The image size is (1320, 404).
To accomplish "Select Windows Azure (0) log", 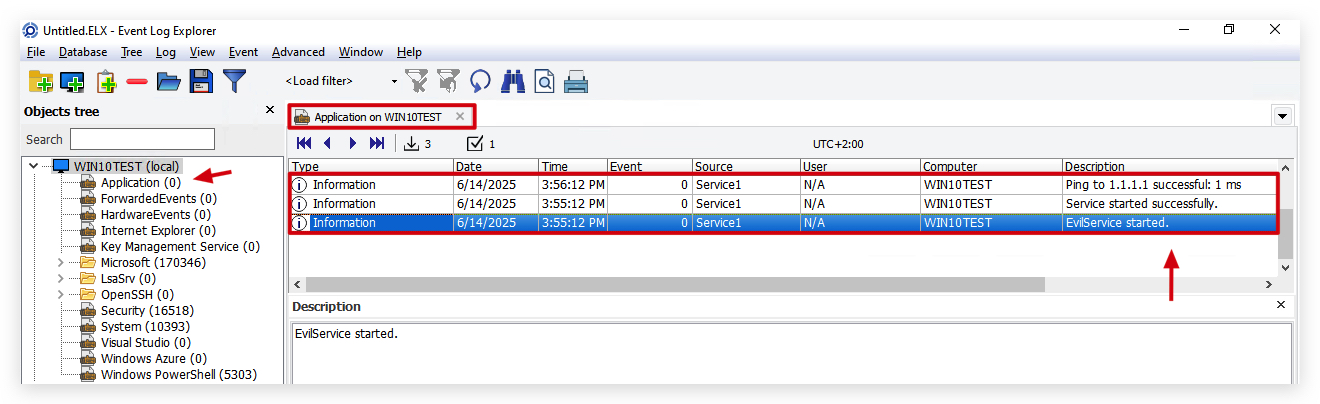I will [154, 358].
